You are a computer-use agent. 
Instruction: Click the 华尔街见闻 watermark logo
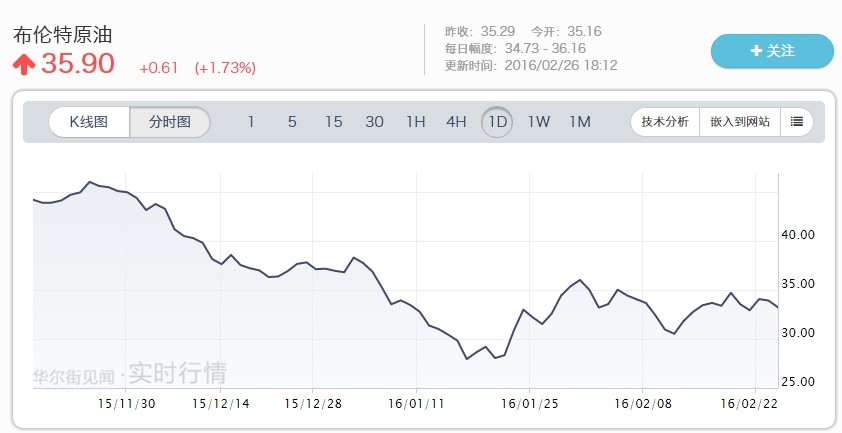(x=129, y=374)
